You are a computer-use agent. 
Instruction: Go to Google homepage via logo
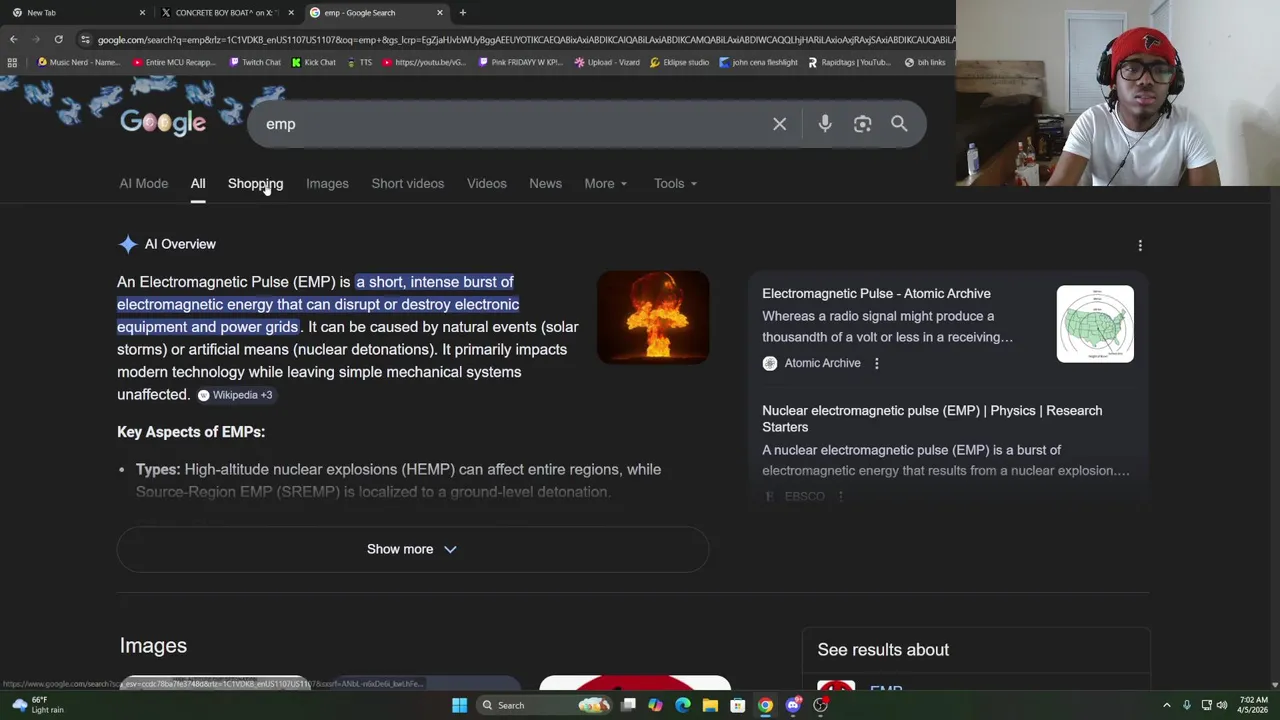tap(163, 123)
